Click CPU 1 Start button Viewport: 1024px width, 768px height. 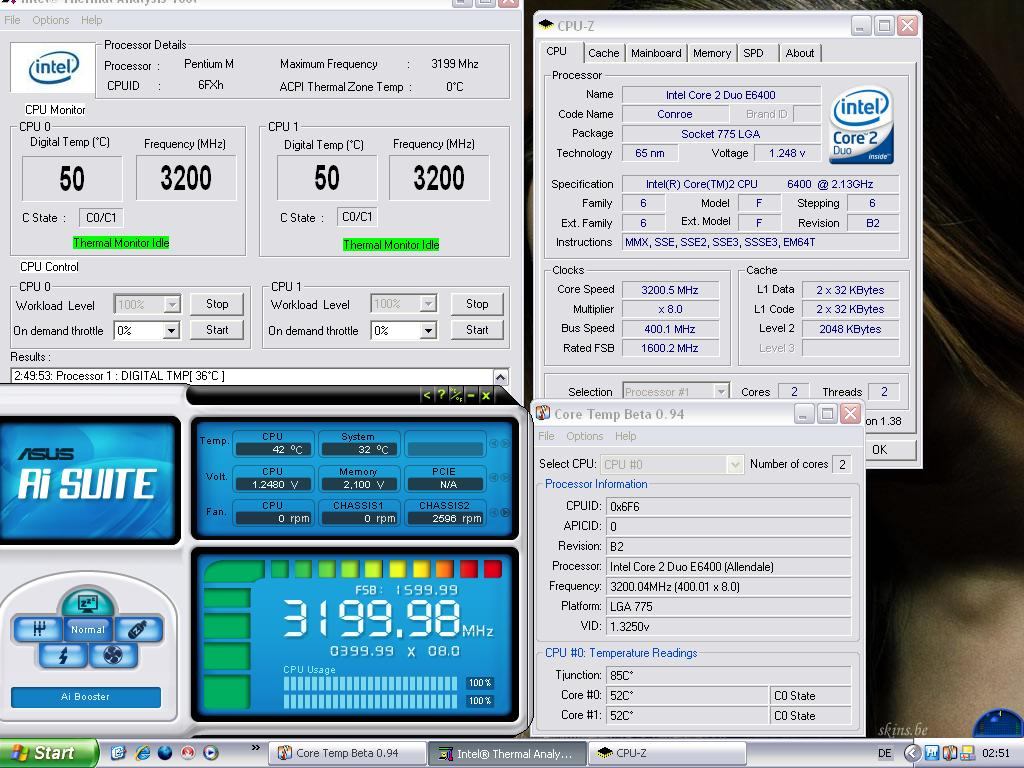pyautogui.click(x=477, y=330)
